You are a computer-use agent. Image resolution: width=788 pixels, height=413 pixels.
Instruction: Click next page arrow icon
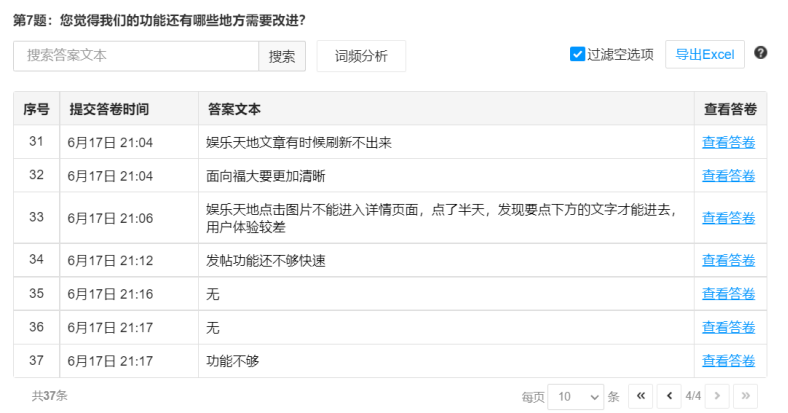[717, 396]
